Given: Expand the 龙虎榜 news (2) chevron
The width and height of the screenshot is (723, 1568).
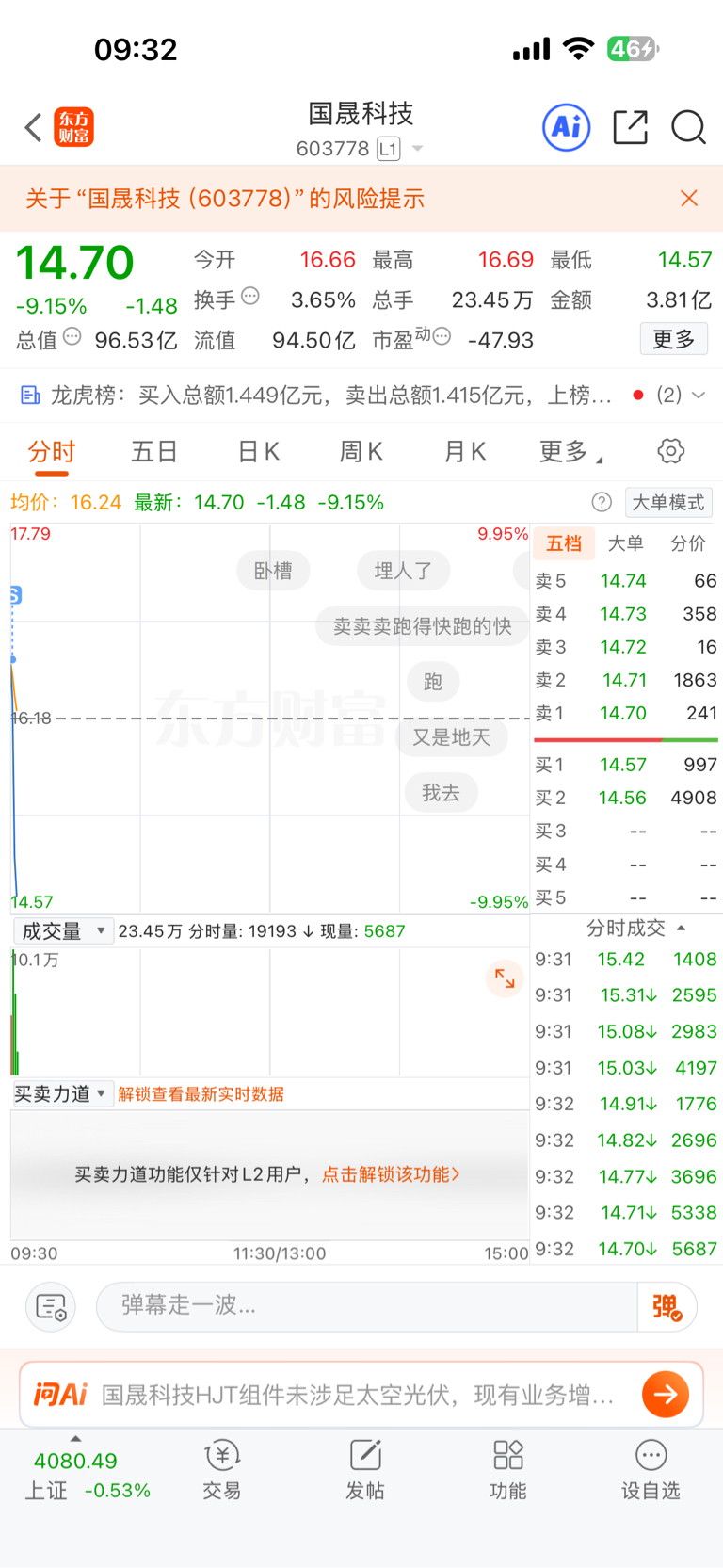Looking at the screenshot, I should tap(699, 395).
